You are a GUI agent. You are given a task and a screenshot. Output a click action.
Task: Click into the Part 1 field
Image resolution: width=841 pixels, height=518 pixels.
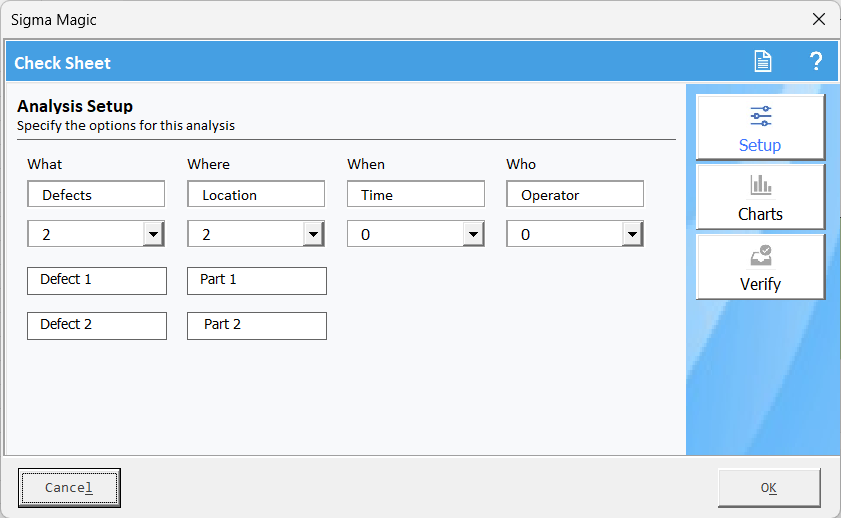coord(257,280)
